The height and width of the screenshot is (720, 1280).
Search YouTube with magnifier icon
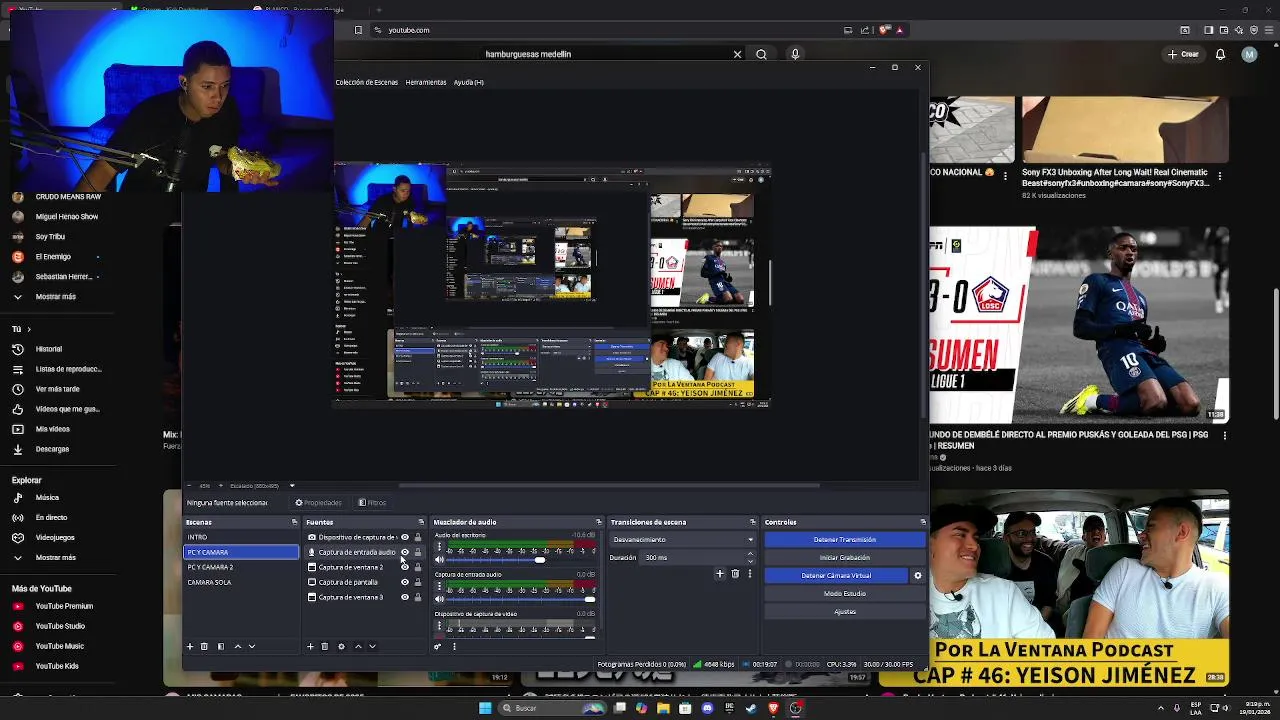761,54
